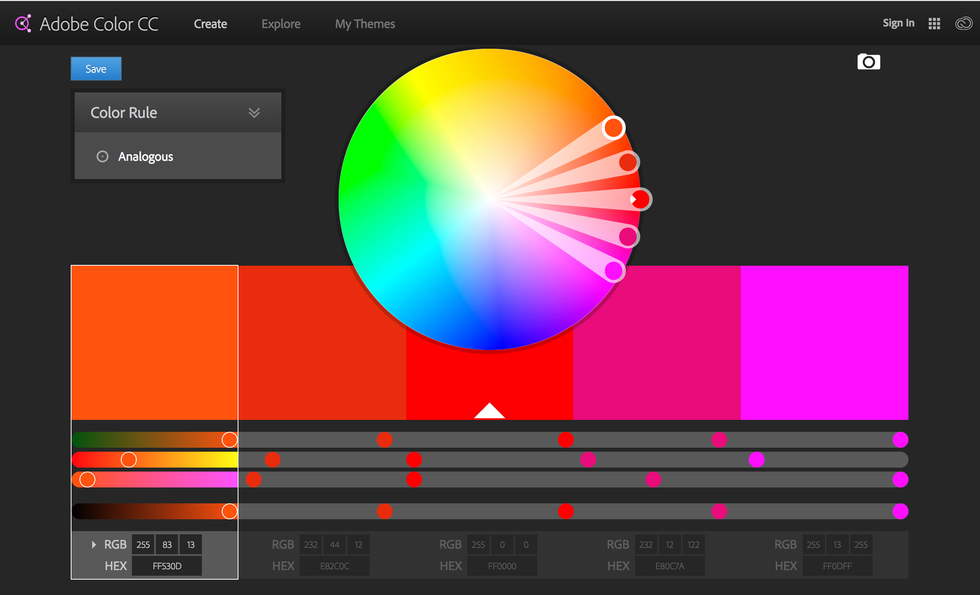This screenshot has width=980, height=595.
Task: Click the brightness slider handle for orange
Action: (229, 511)
